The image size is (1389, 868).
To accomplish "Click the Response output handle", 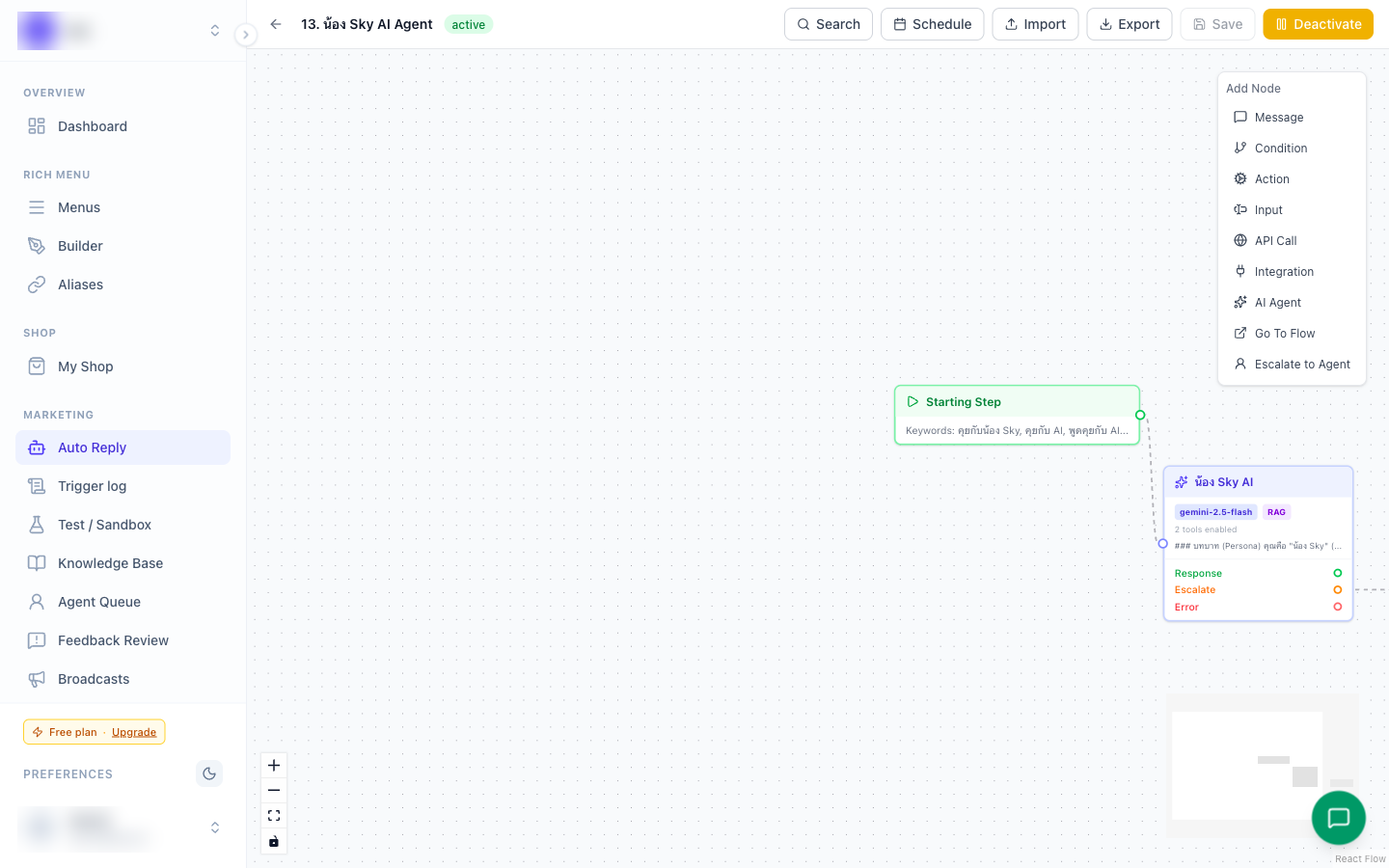I will pos(1338,573).
